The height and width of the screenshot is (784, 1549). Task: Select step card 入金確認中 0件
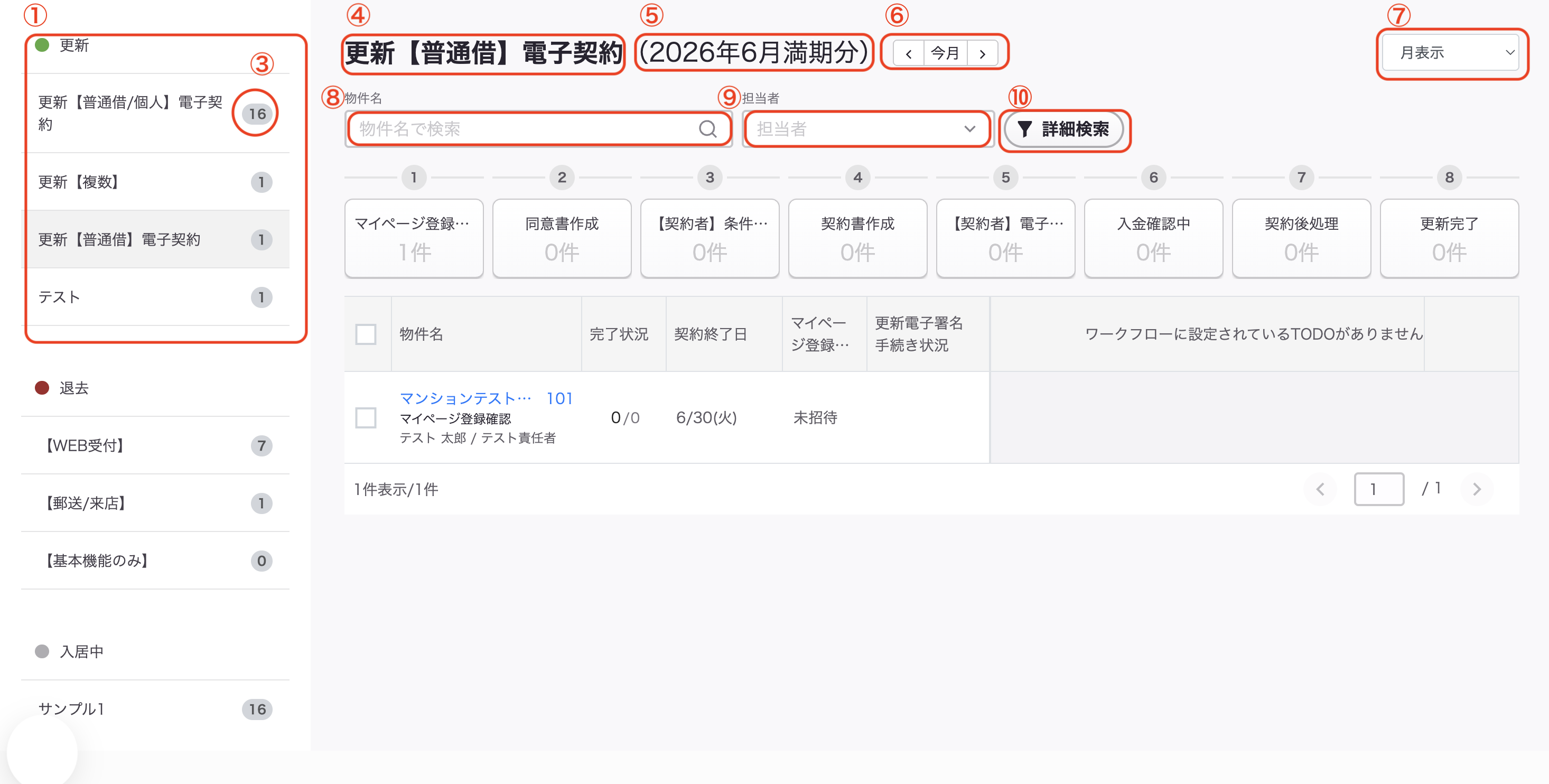[x=1154, y=239]
